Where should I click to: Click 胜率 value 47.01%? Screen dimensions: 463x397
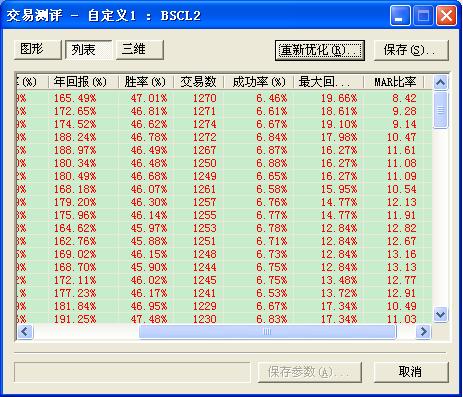(x=149, y=98)
